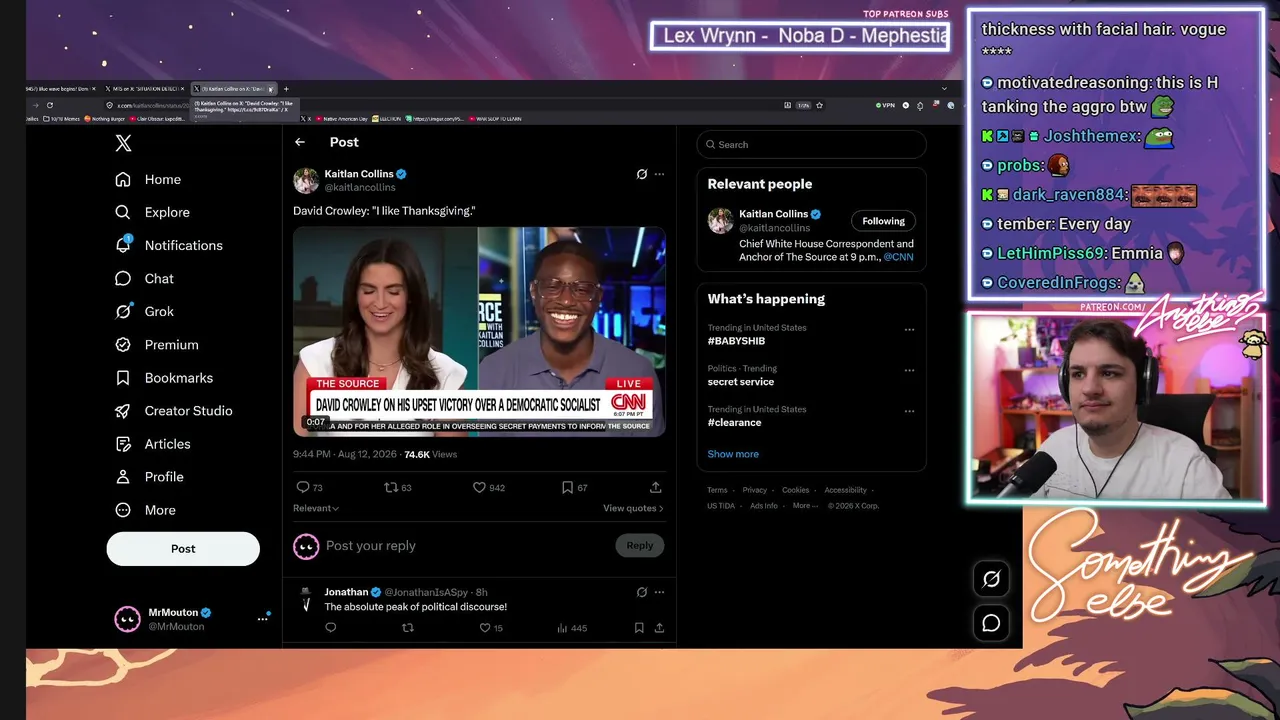This screenshot has width=1280, height=720.
Task: Open Notifications from the sidebar
Action: coord(169,245)
